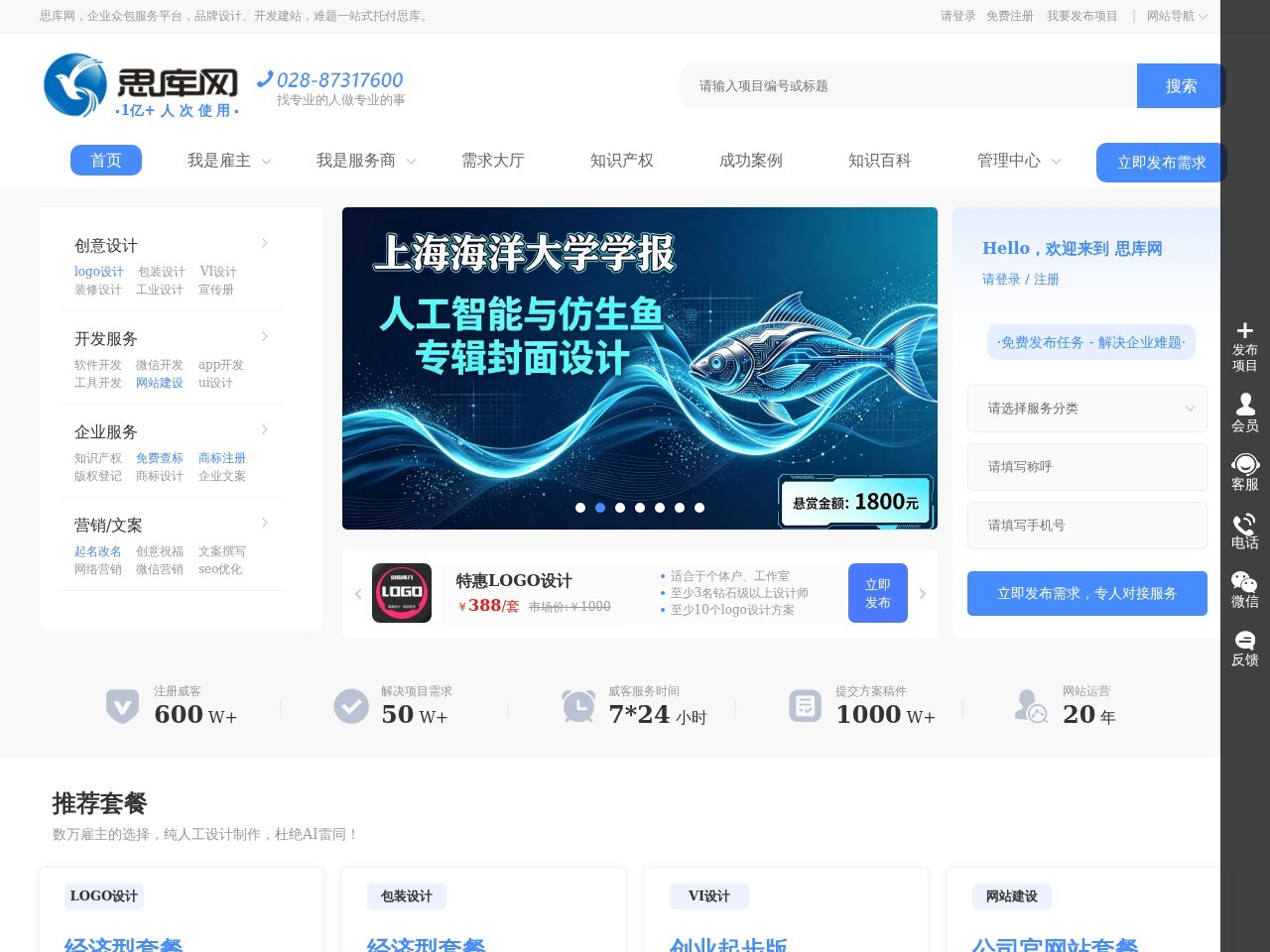
Task: Click the 网站建设 link under 开发服务
Action: [x=160, y=383]
